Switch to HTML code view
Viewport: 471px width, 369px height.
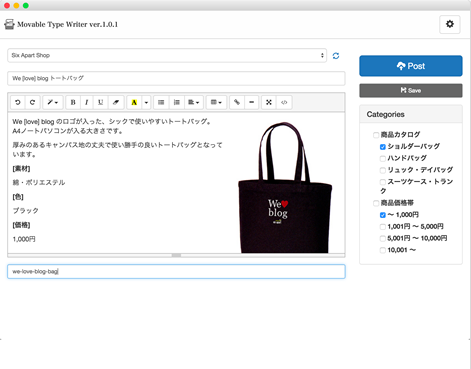(x=284, y=102)
